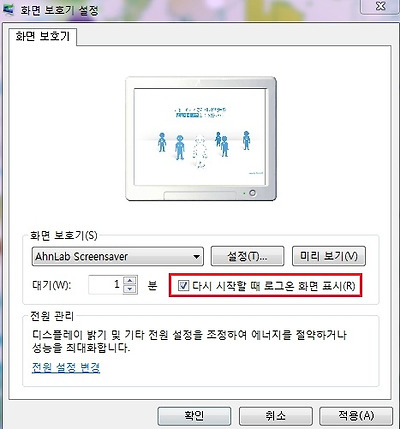Click the 대기(W): label
400x429 pixels.
click(52, 285)
